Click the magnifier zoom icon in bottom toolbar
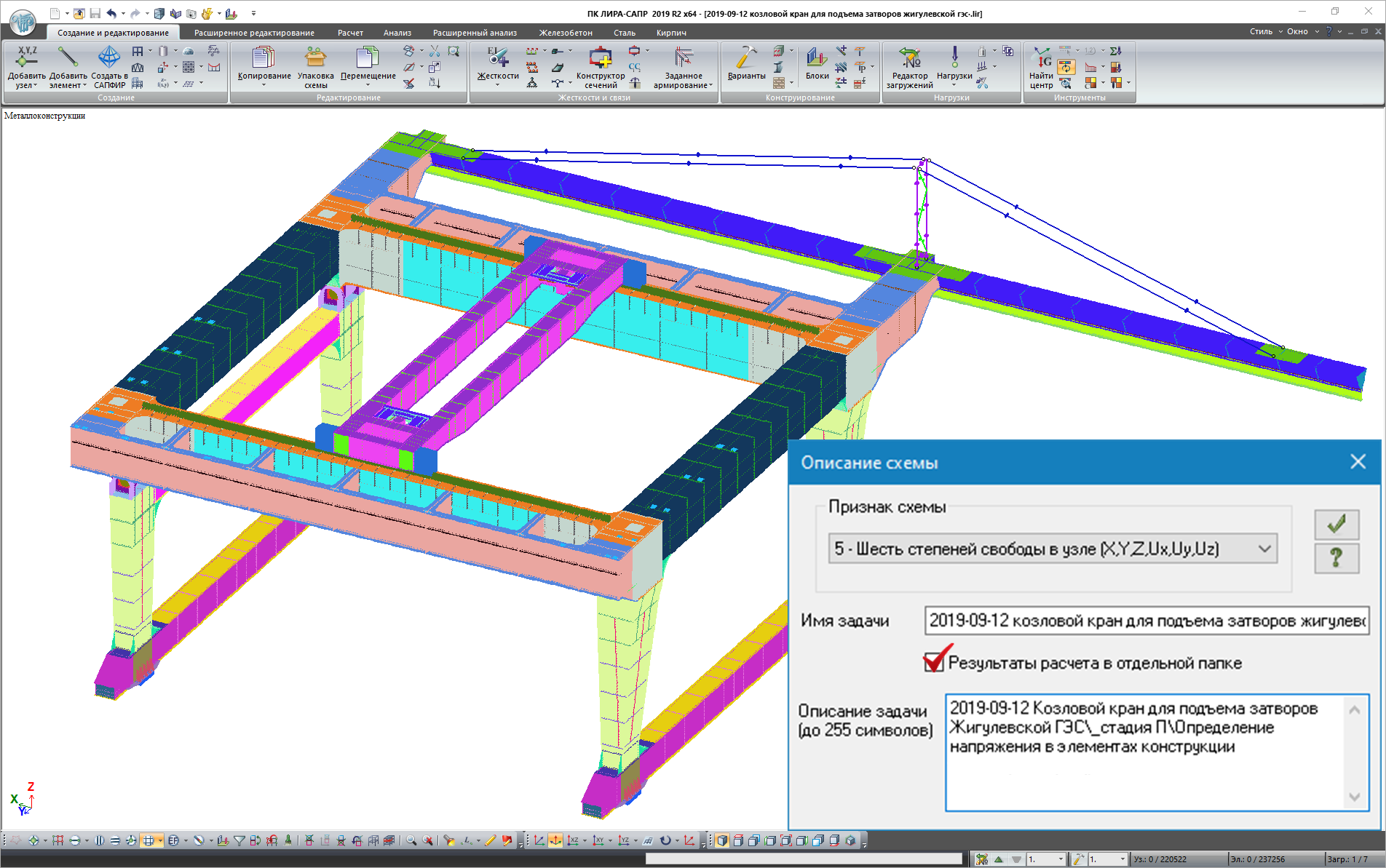The width and height of the screenshot is (1386, 868). pyautogui.click(x=411, y=840)
